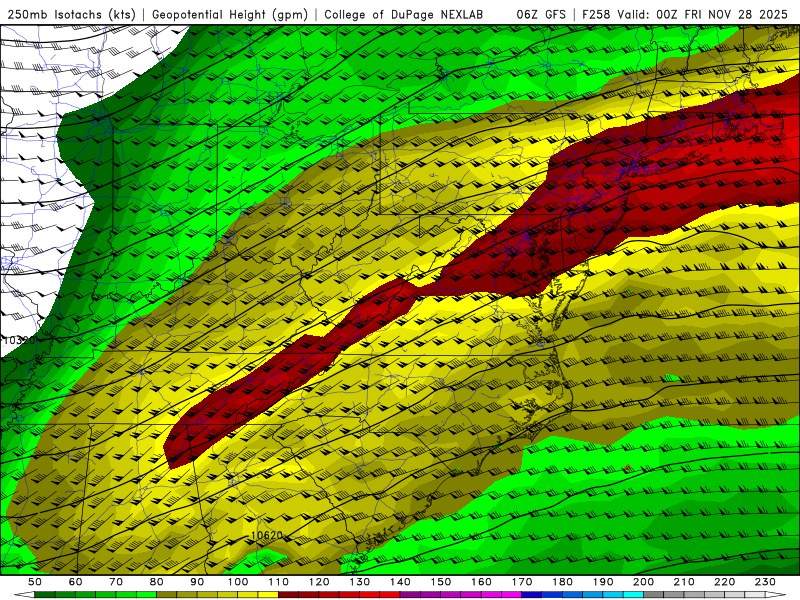The image size is (800, 600).
Task: Click the legend value 220
Action: [724, 582]
